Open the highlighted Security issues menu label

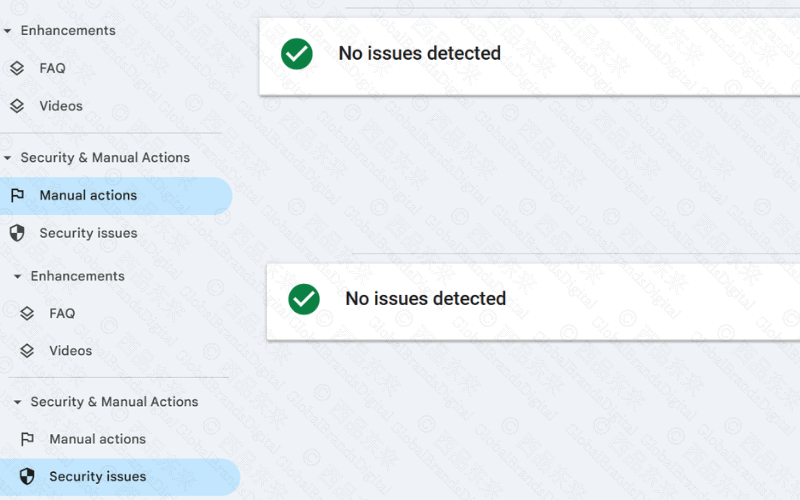pos(98,477)
